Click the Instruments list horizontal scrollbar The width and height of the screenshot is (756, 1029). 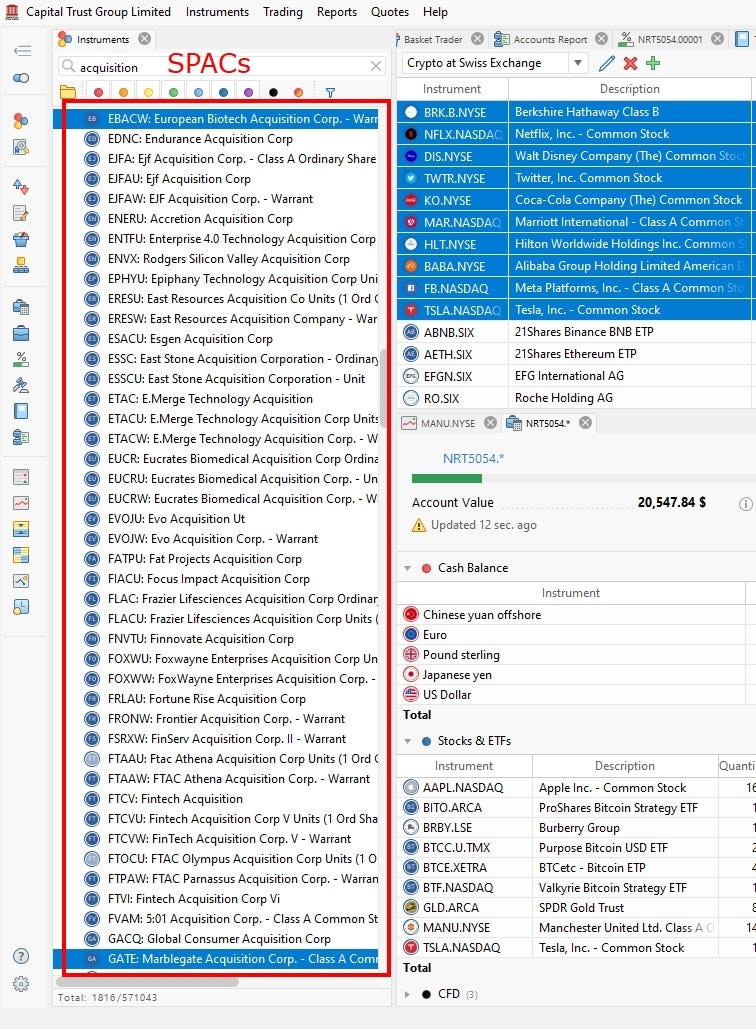(x=148, y=982)
